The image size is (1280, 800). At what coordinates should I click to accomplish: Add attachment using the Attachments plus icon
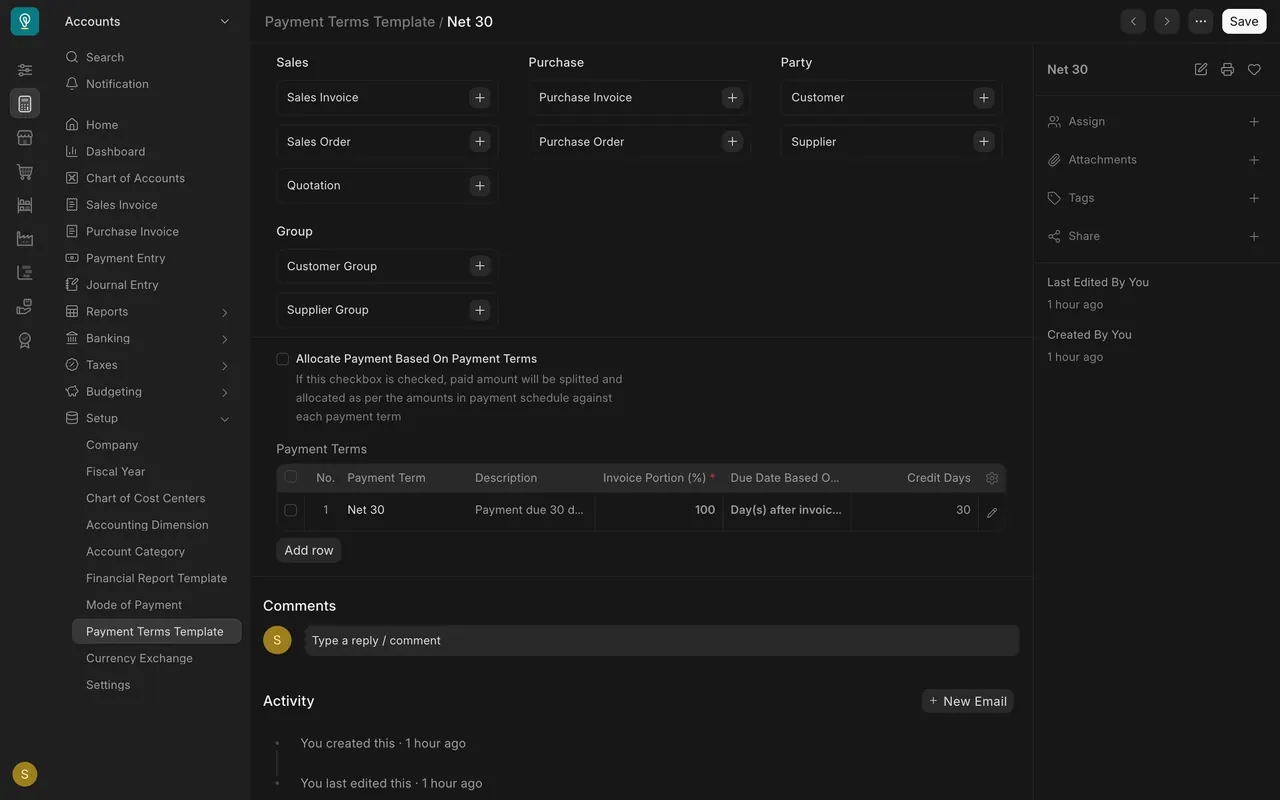coord(1254,160)
